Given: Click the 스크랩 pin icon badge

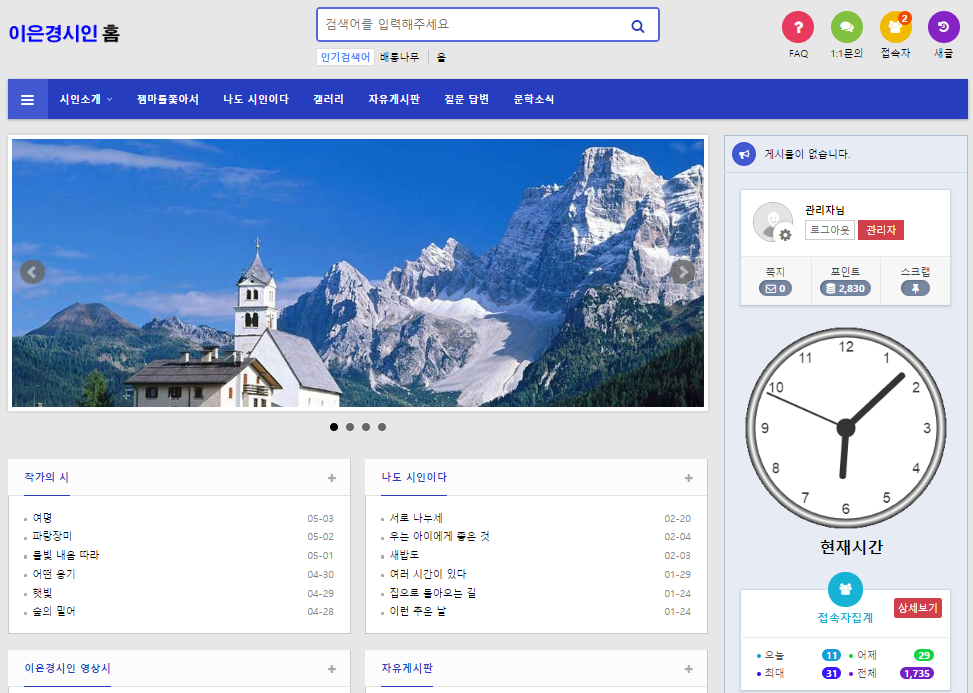Looking at the screenshot, I should click(915, 288).
